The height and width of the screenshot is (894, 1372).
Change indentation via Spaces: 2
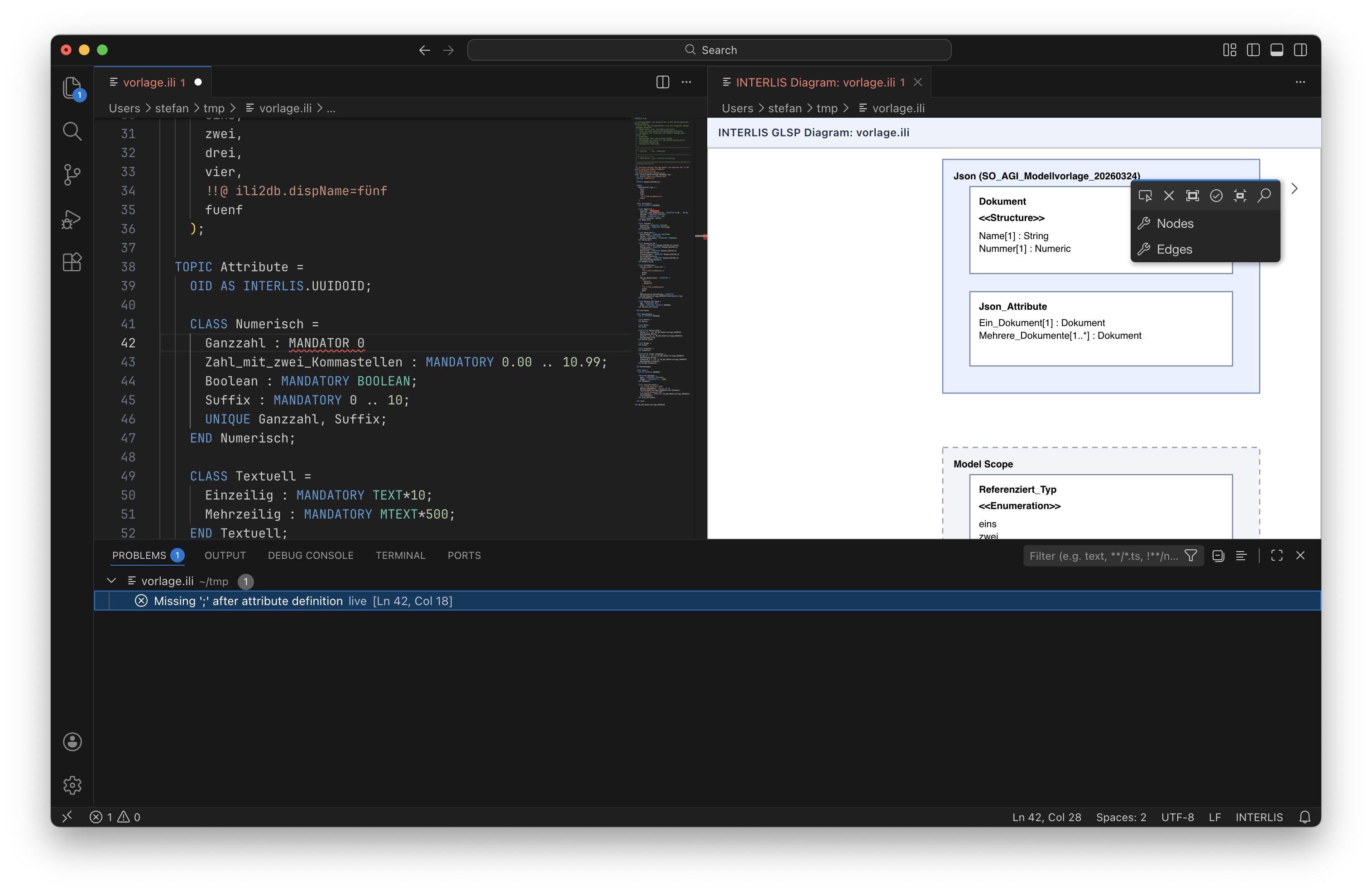1121,817
